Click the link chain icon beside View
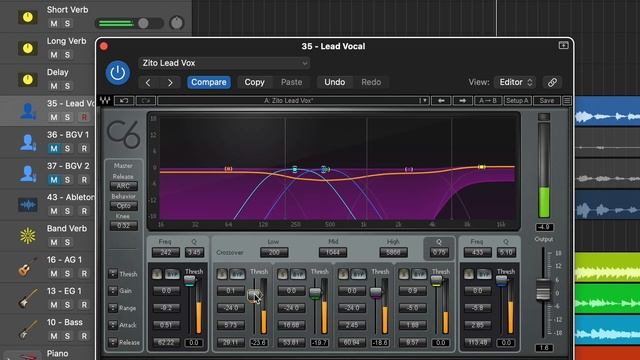This screenshot has height=360, width=640. pos(552,82)
